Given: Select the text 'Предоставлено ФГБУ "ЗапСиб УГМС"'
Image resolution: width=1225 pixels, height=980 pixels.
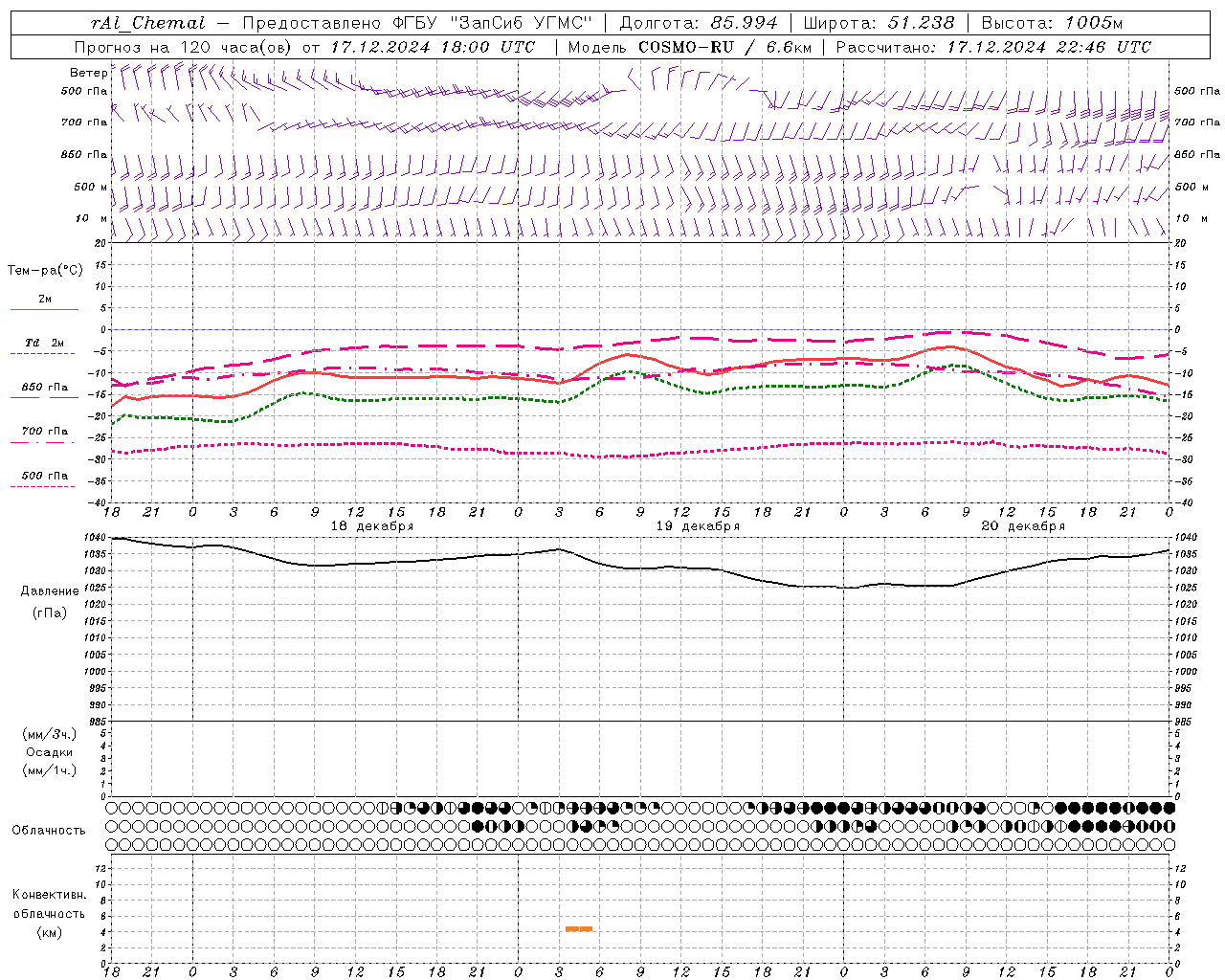Looking at the screenshot, I should [x=417, y=23].
